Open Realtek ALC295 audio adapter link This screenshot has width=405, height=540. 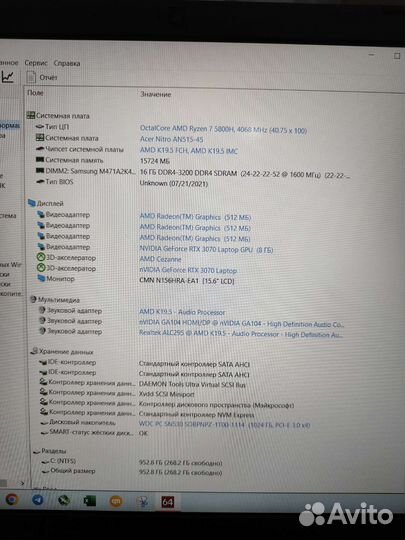[x=241, y=334]
